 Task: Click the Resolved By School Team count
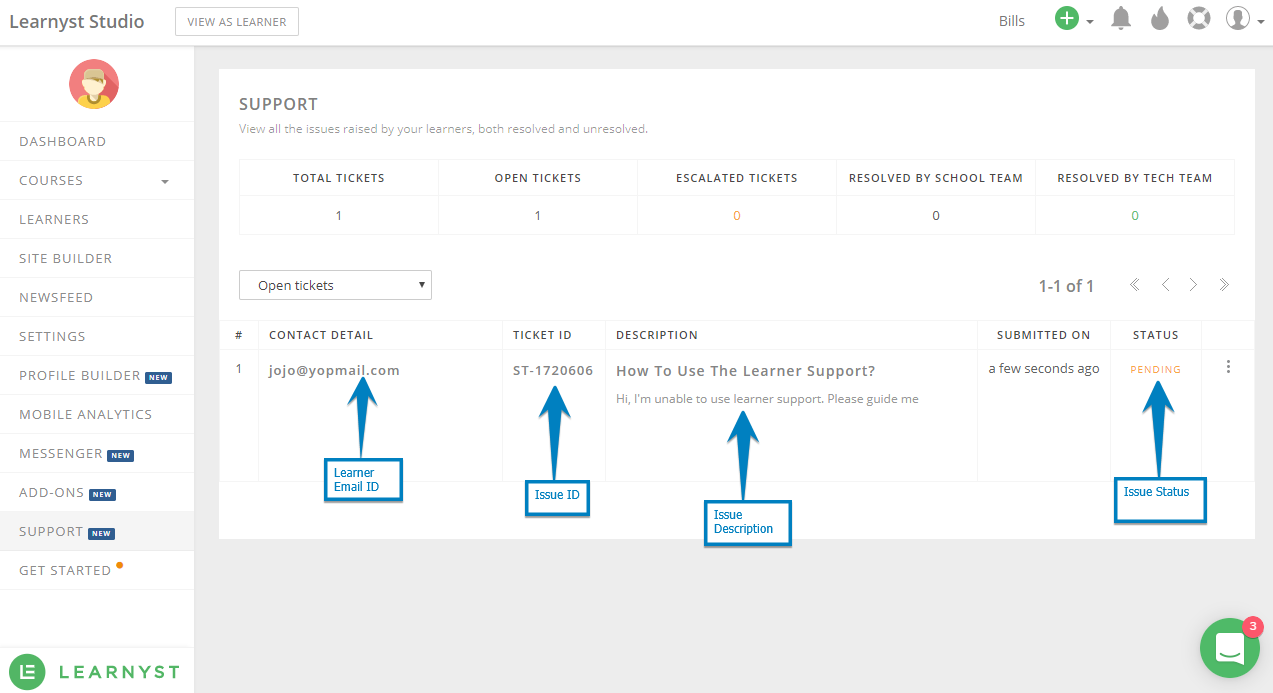coord(936,215)
